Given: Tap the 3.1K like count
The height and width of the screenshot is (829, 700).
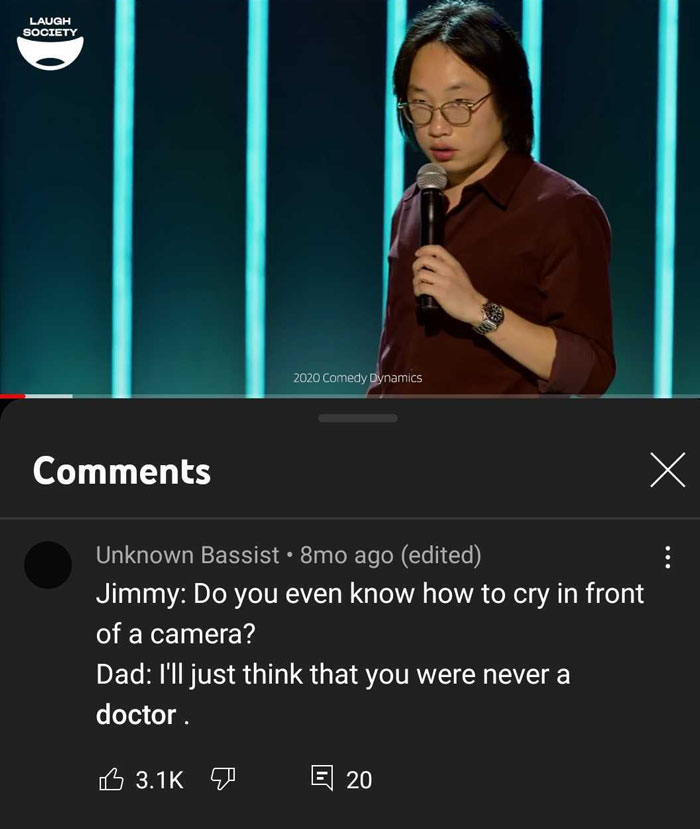Looking at the screenshot, I should pyautogui.click(x=159, y=780).
